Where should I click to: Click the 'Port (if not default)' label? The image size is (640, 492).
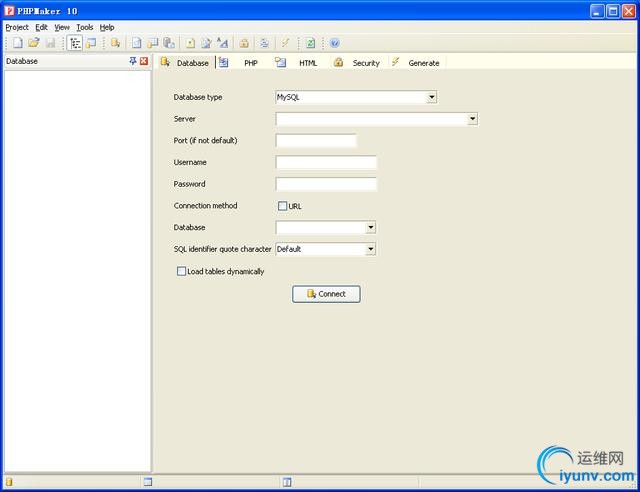point(205,140)
